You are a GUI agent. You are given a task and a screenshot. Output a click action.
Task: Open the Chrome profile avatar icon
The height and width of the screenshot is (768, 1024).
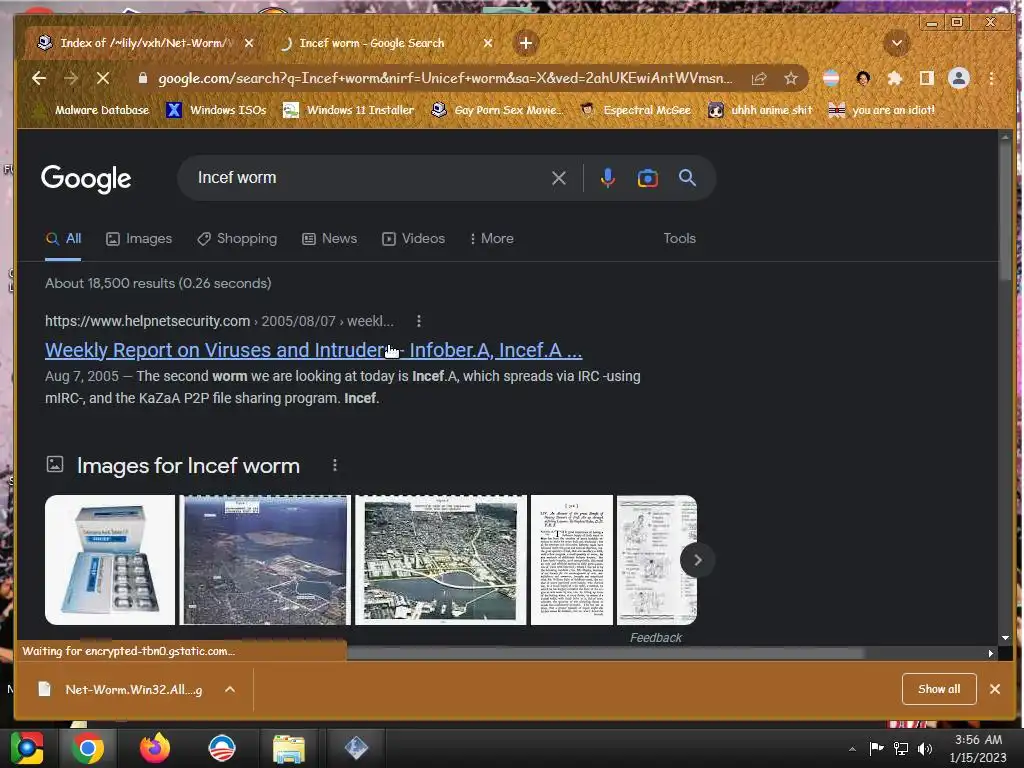[959, 78]
